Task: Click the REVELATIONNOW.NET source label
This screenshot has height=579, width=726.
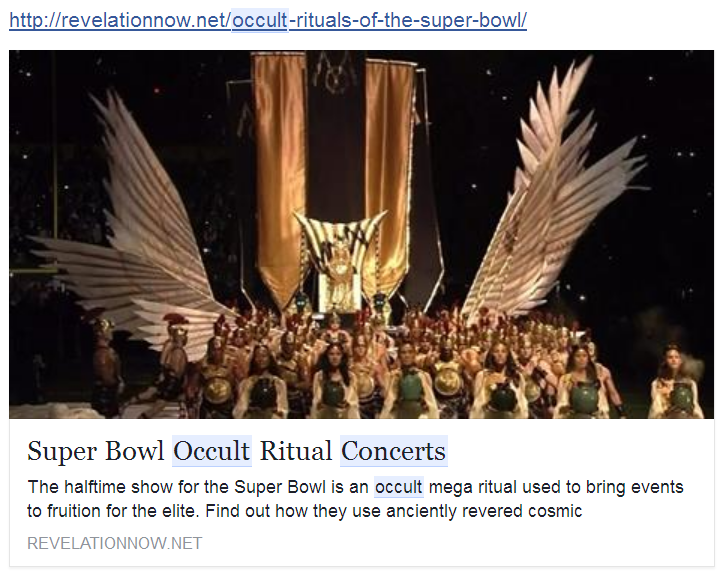Action: click(x=114, y=543)
